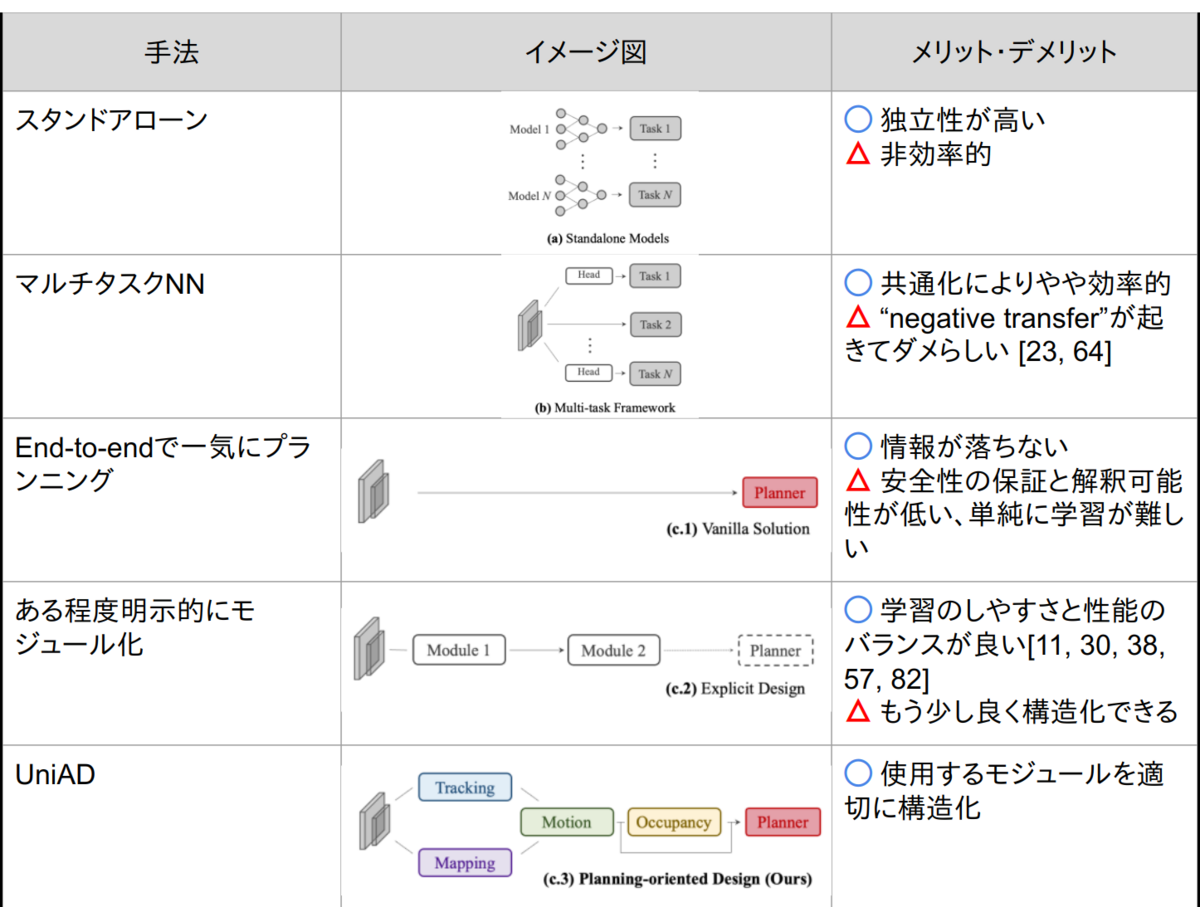Click the dashed Planner box in Explicit Design

tap(776, 650)
